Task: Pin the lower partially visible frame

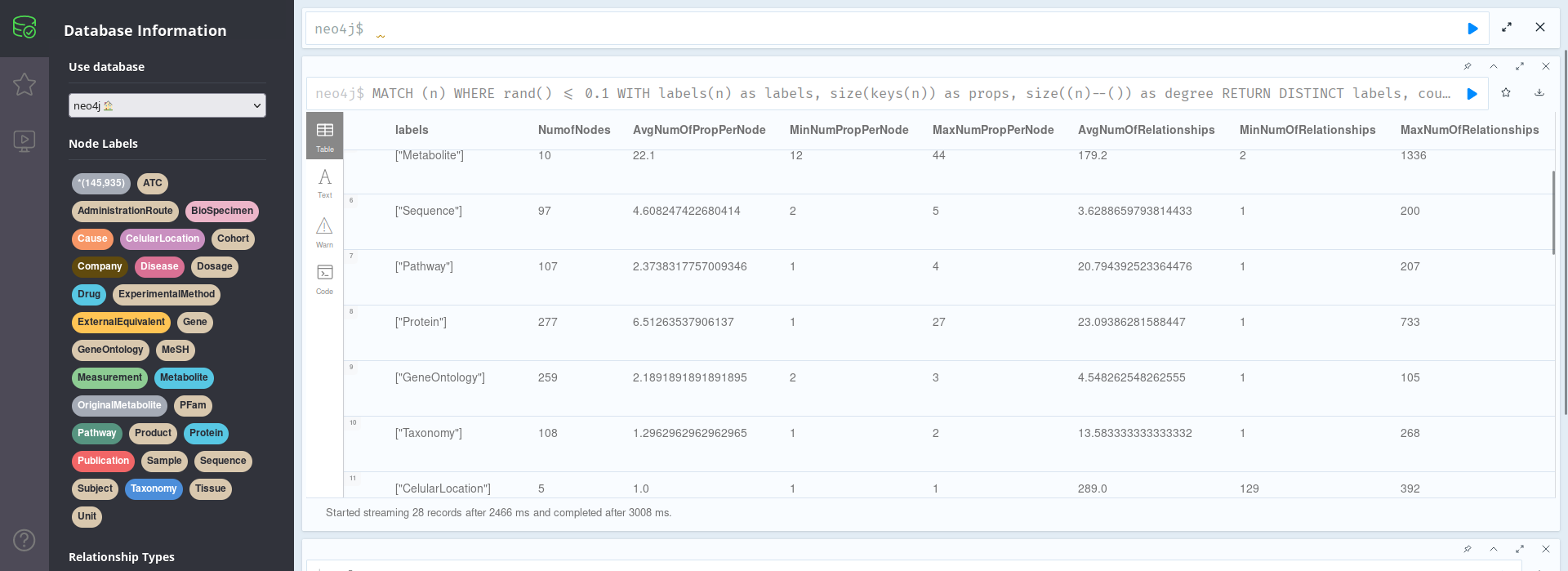Action: 1468,549
